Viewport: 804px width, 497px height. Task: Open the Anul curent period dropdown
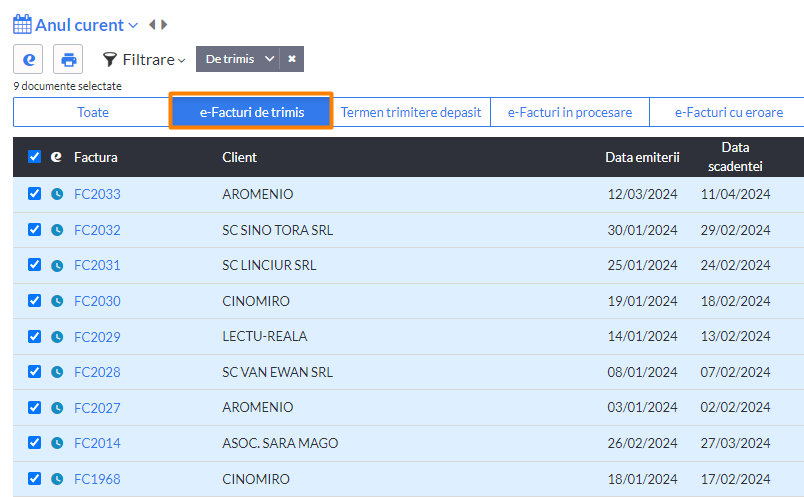pyautogui.click(x=86, y=25)
